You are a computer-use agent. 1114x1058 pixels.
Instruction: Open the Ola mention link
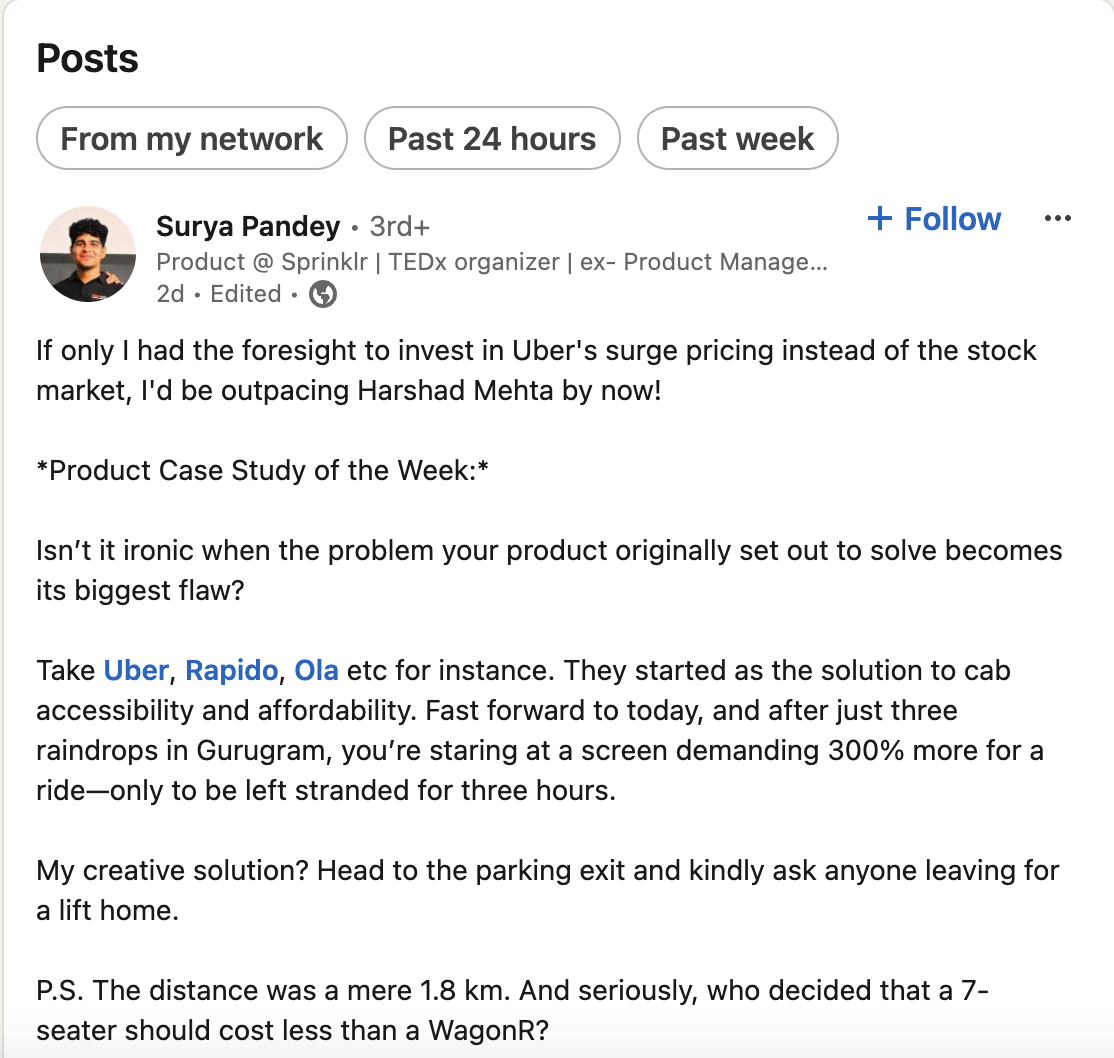point(316,671)
